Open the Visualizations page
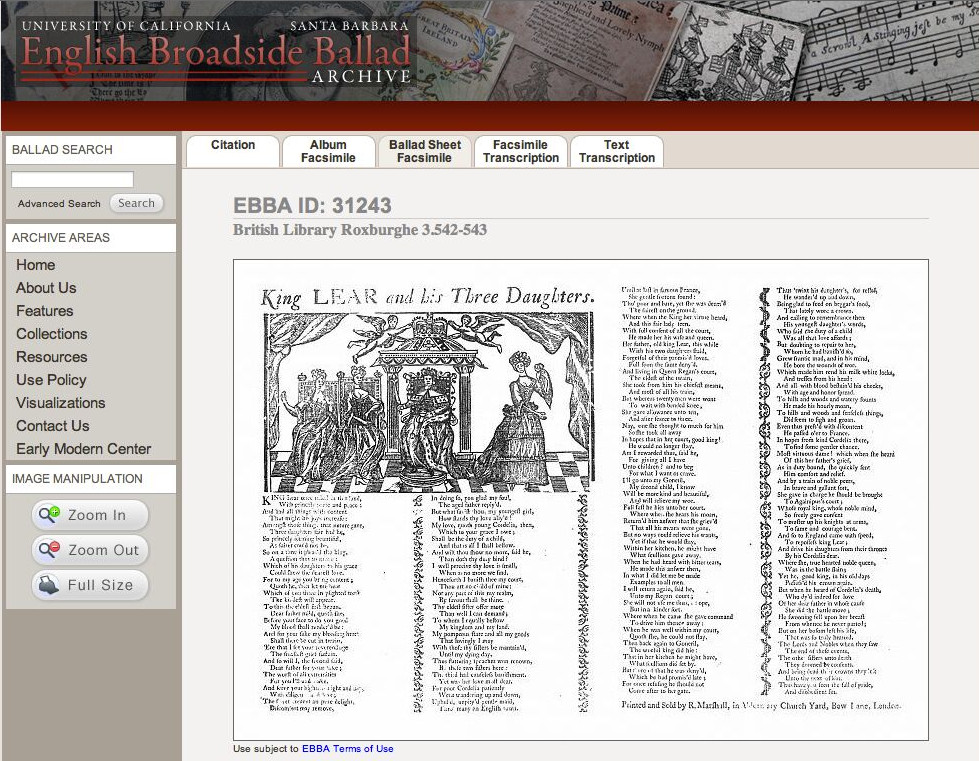The image size is (979, 761). tap(61, 403)
